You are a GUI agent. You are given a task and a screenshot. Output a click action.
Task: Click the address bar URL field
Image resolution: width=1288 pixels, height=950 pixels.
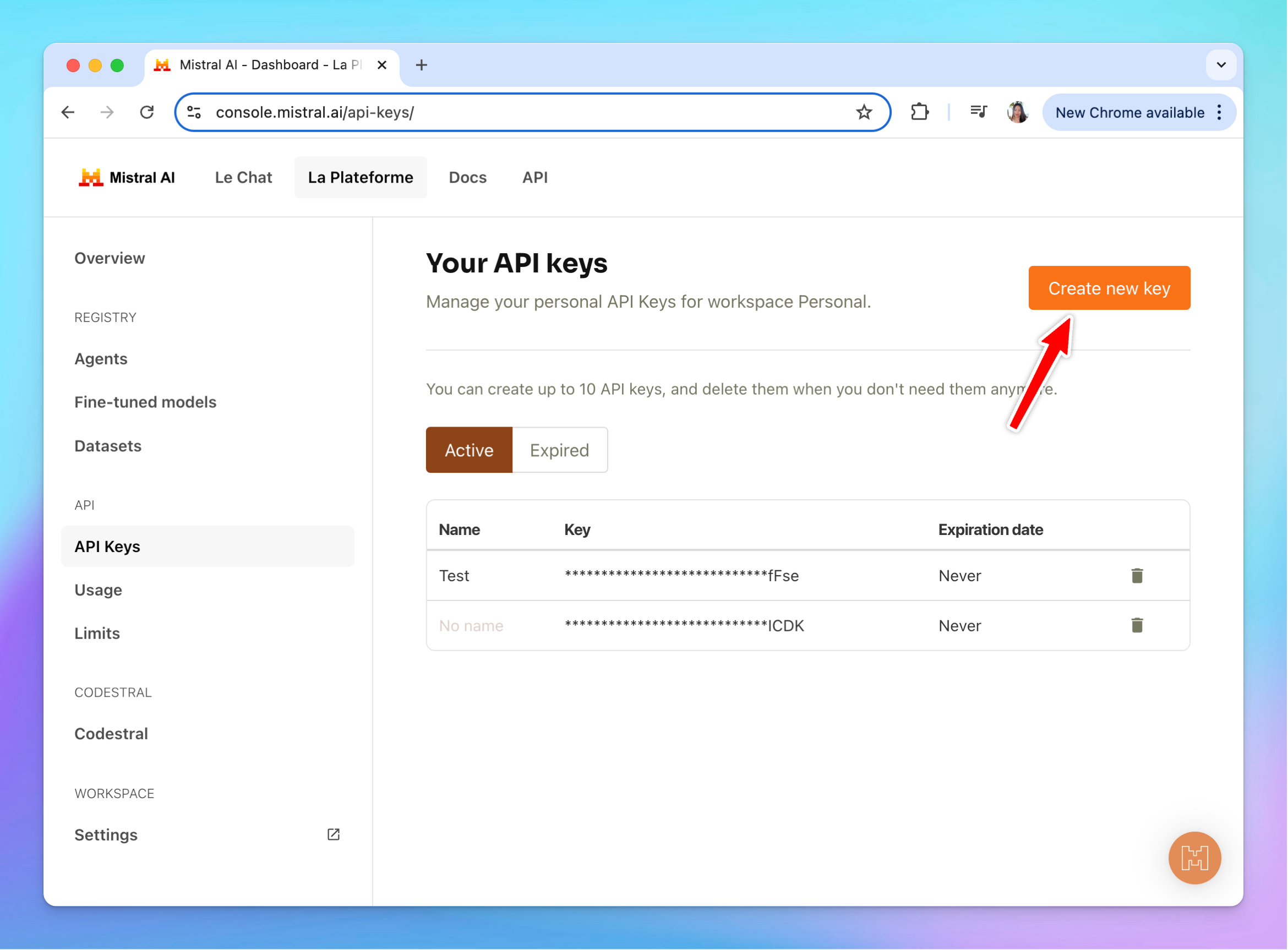(x=517, y=112)
